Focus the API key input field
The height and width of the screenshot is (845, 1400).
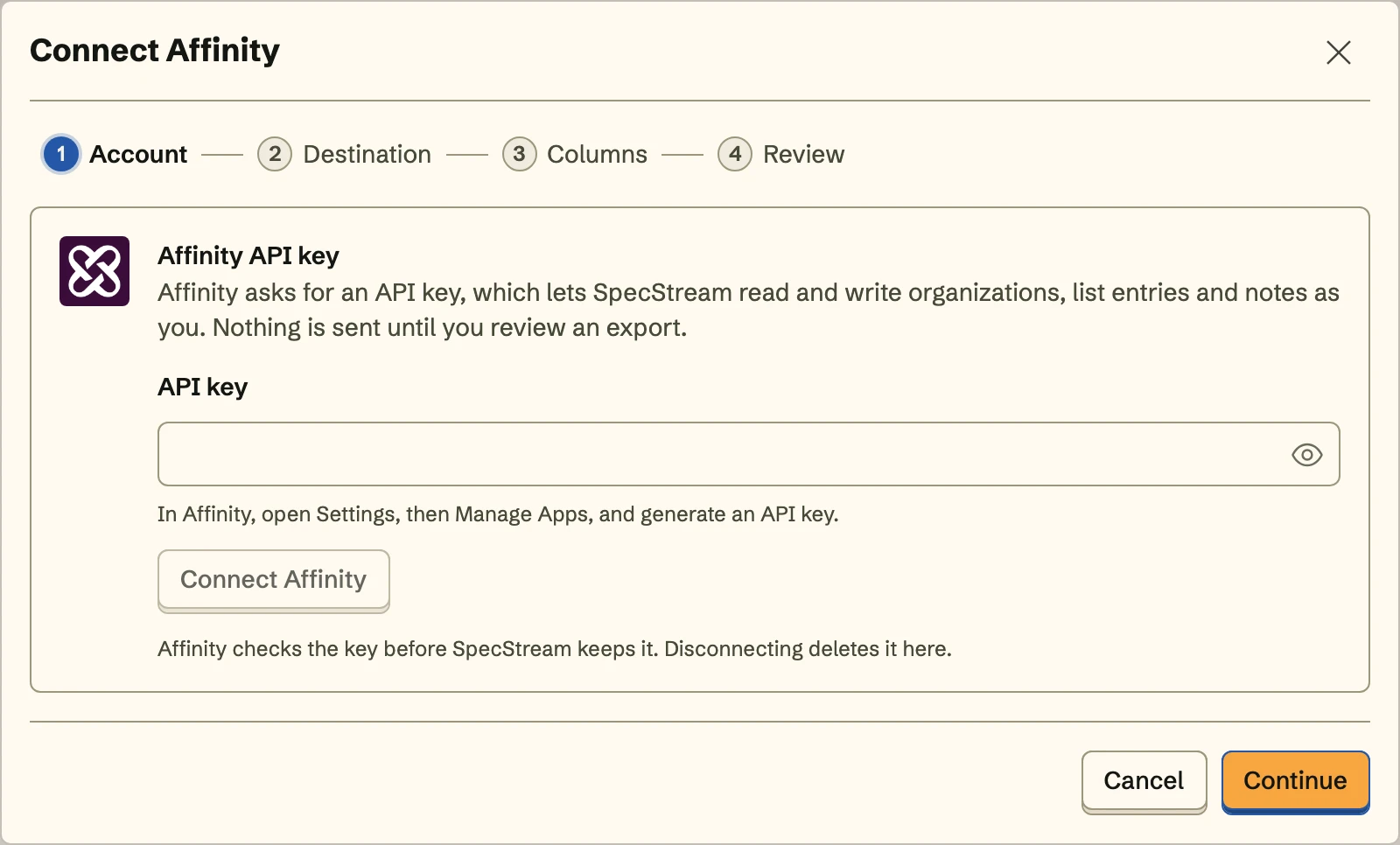(x=748, y=454)
